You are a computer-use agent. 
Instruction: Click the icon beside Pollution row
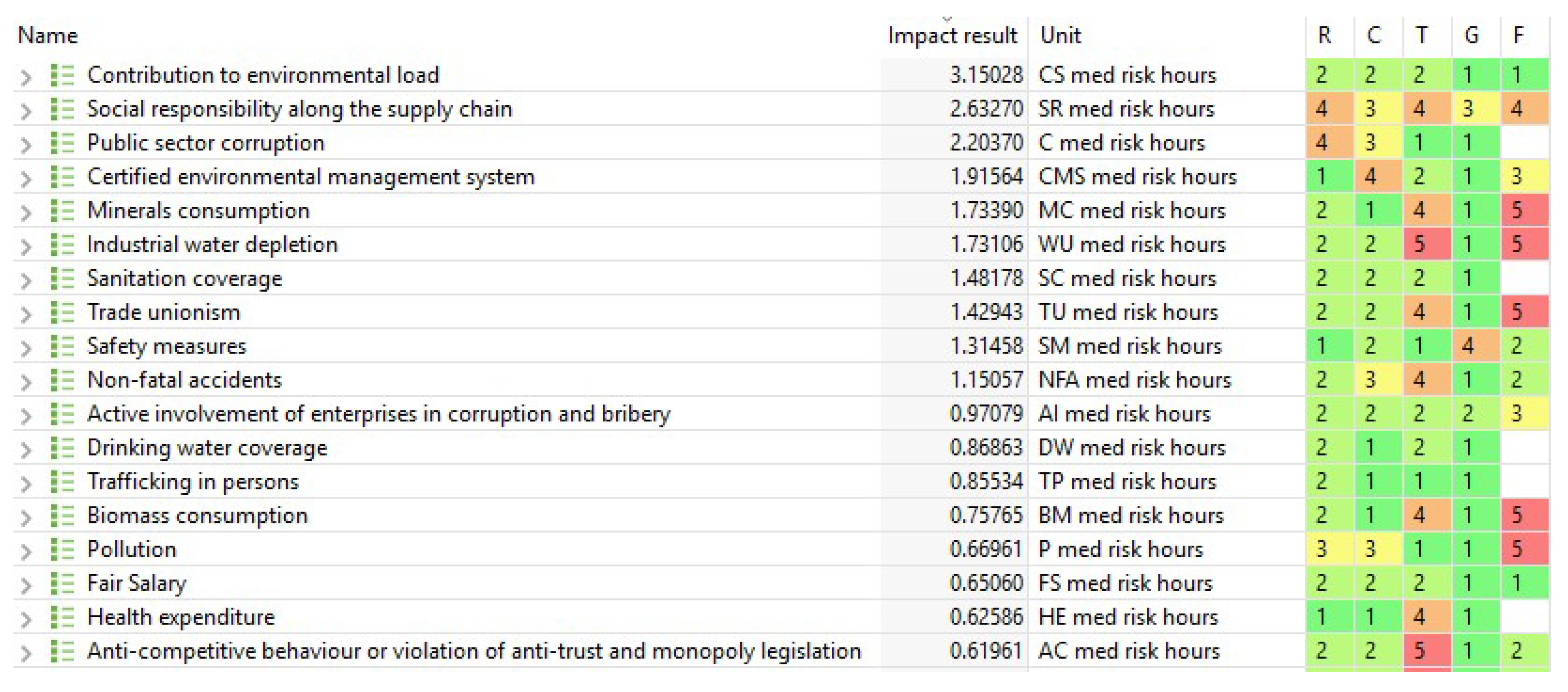pos(62,549)
